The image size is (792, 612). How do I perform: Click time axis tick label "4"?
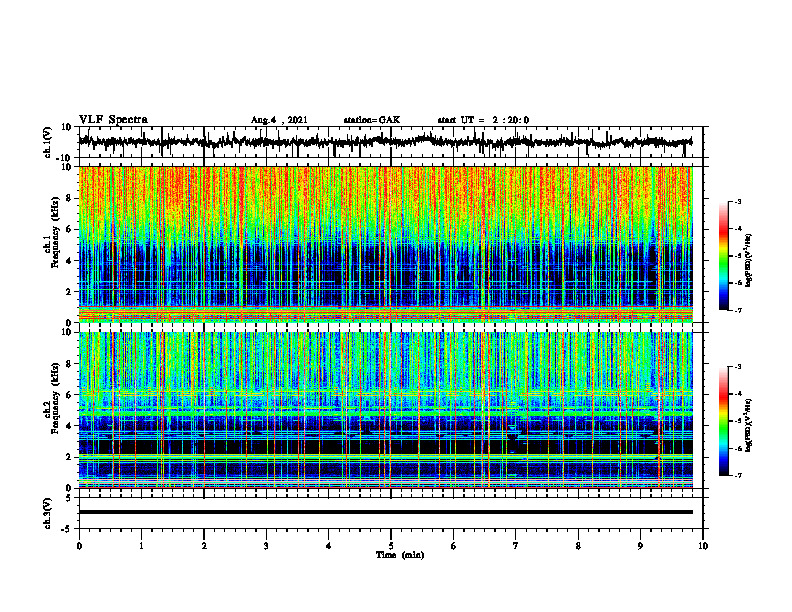[x=329, y=546]
